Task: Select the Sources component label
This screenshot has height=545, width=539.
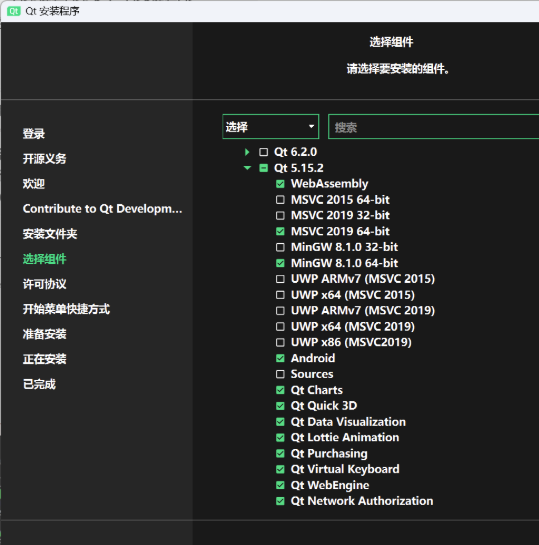Action: [312, 374]
